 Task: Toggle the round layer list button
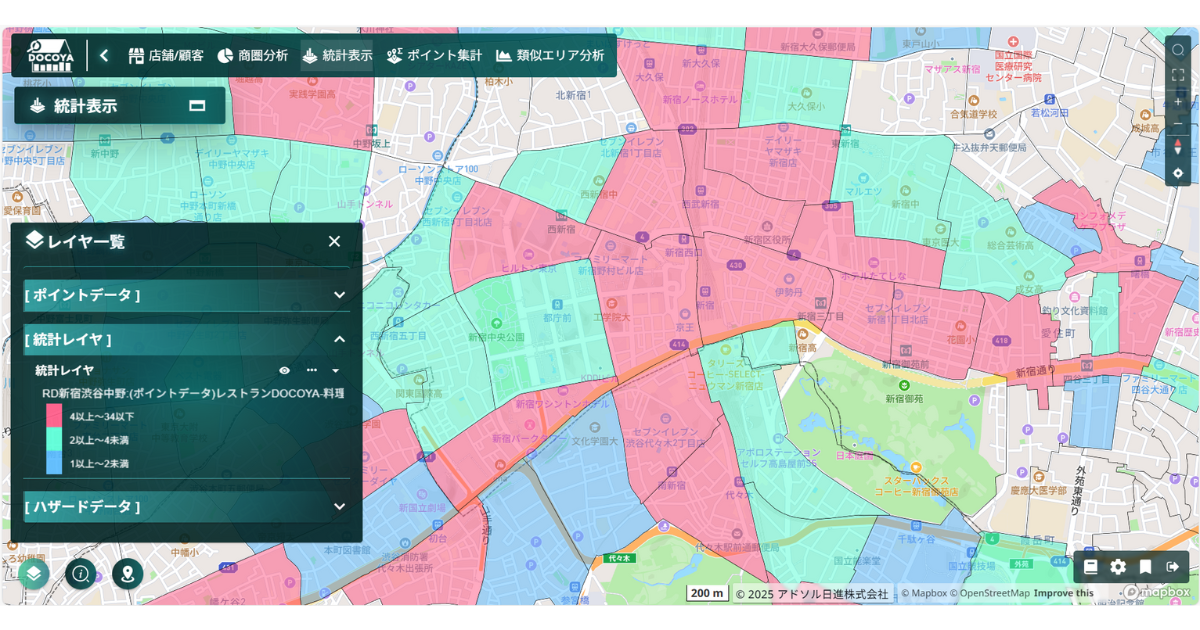click(34, 573)
